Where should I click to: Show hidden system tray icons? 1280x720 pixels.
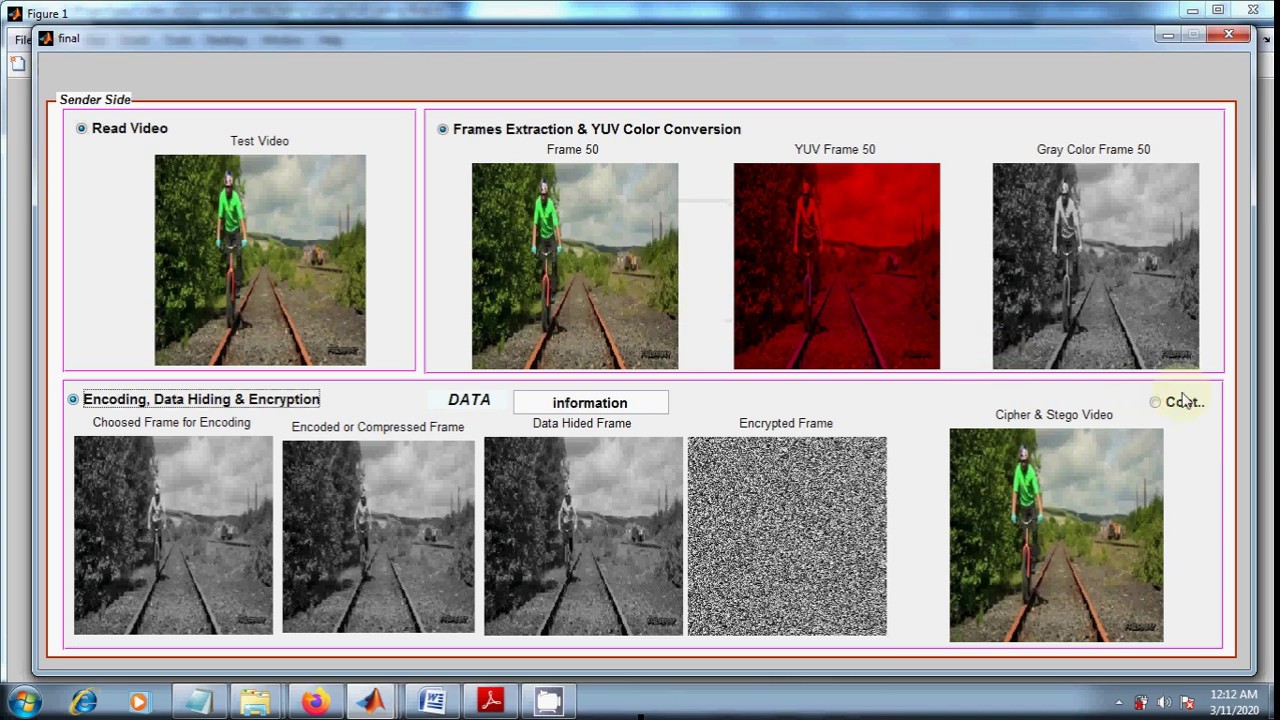pyautogui.click(x=1119, y=703)
